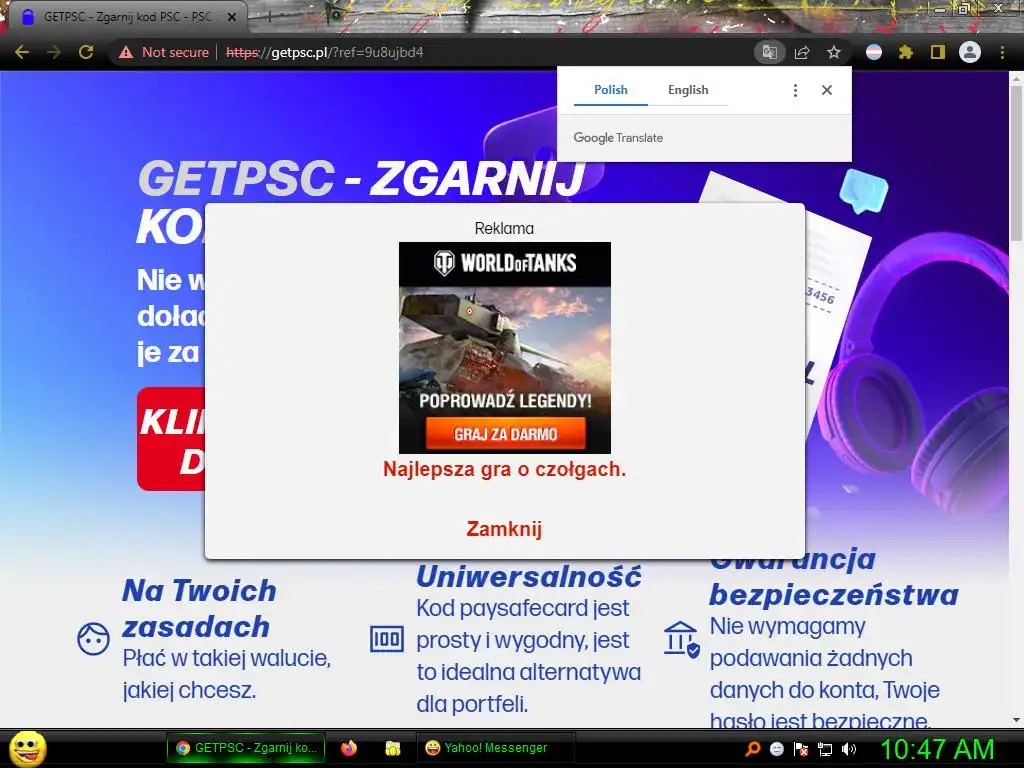The image size is (1024, 768).
Task: Open translate popup options menu
Action: tap(795, 90)
